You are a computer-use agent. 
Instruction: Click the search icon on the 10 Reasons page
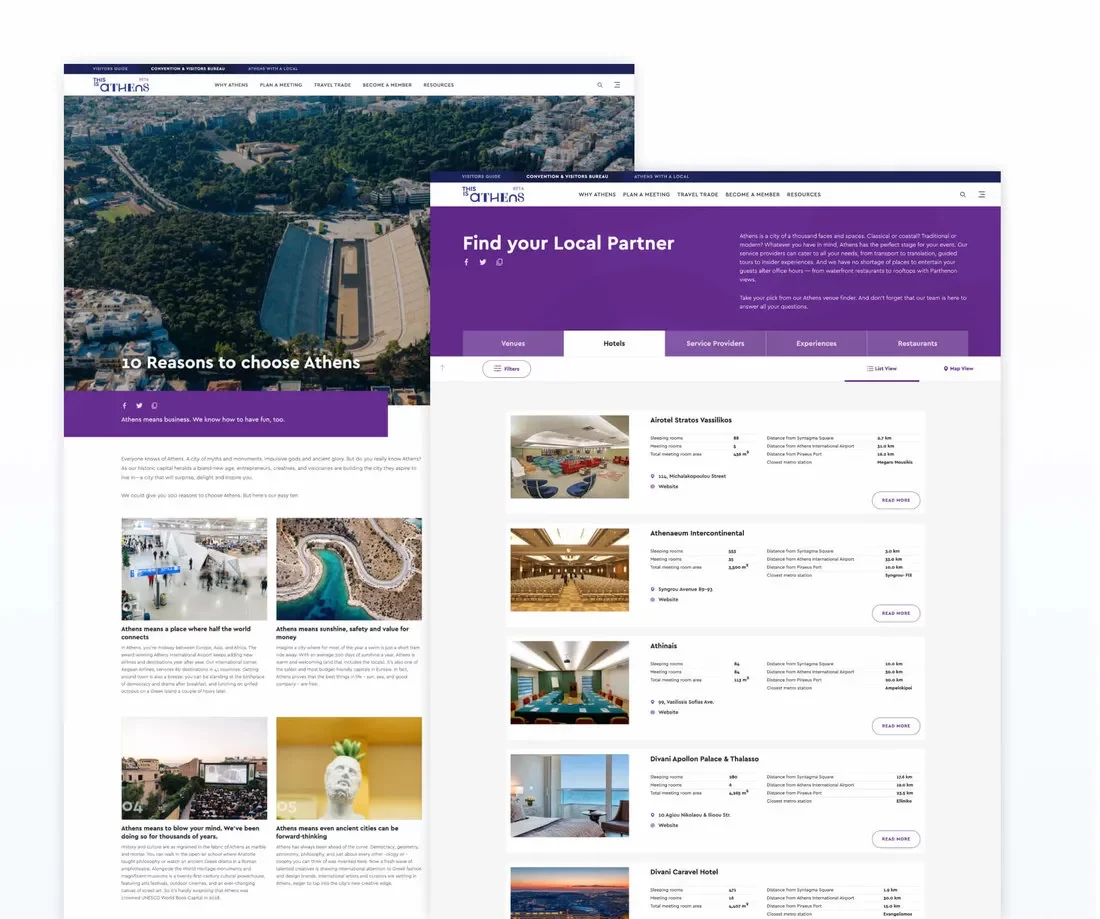[x=600, y=85]
